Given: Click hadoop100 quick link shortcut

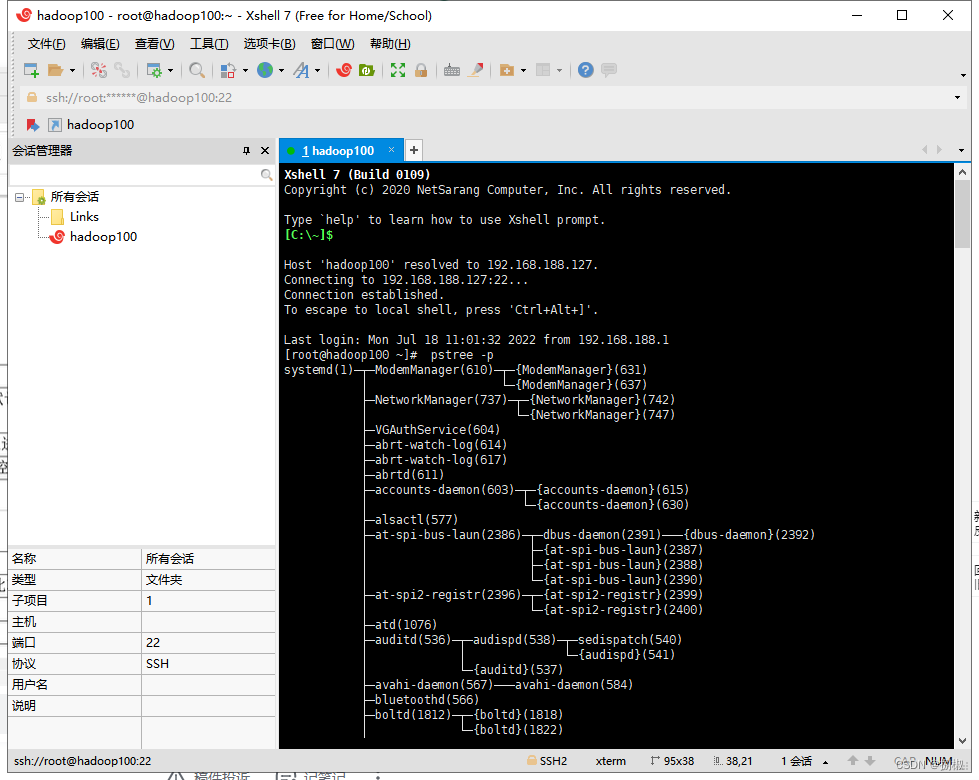Looking at the screenshot, I should (x=92, y=125).
